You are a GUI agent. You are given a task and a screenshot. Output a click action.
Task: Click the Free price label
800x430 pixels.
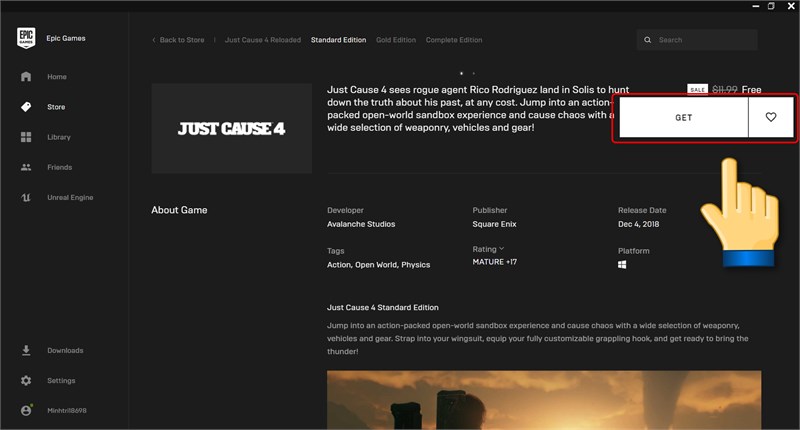coord(751,90)
